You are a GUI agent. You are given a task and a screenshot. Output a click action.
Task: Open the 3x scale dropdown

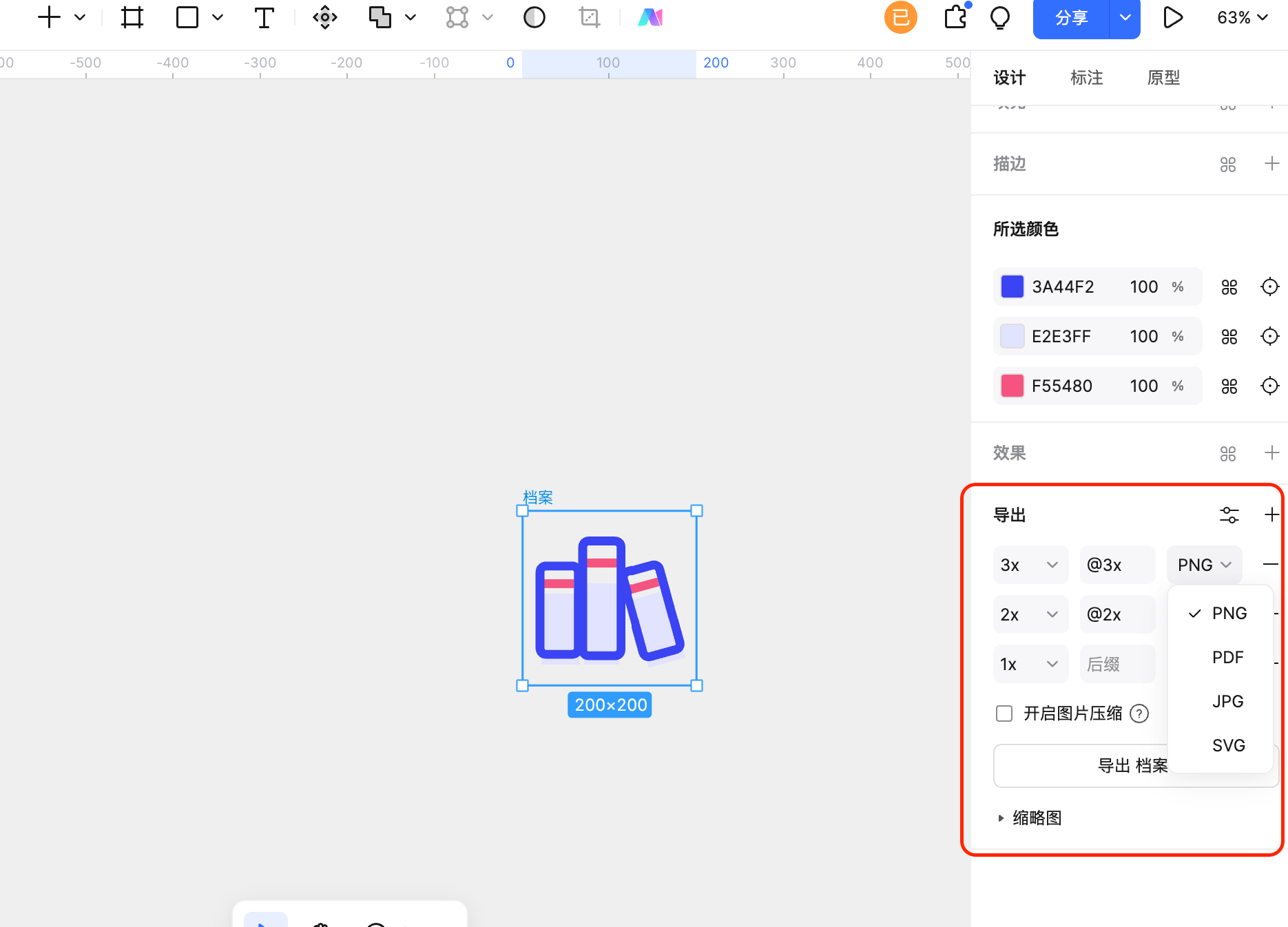pos(1030,564)
